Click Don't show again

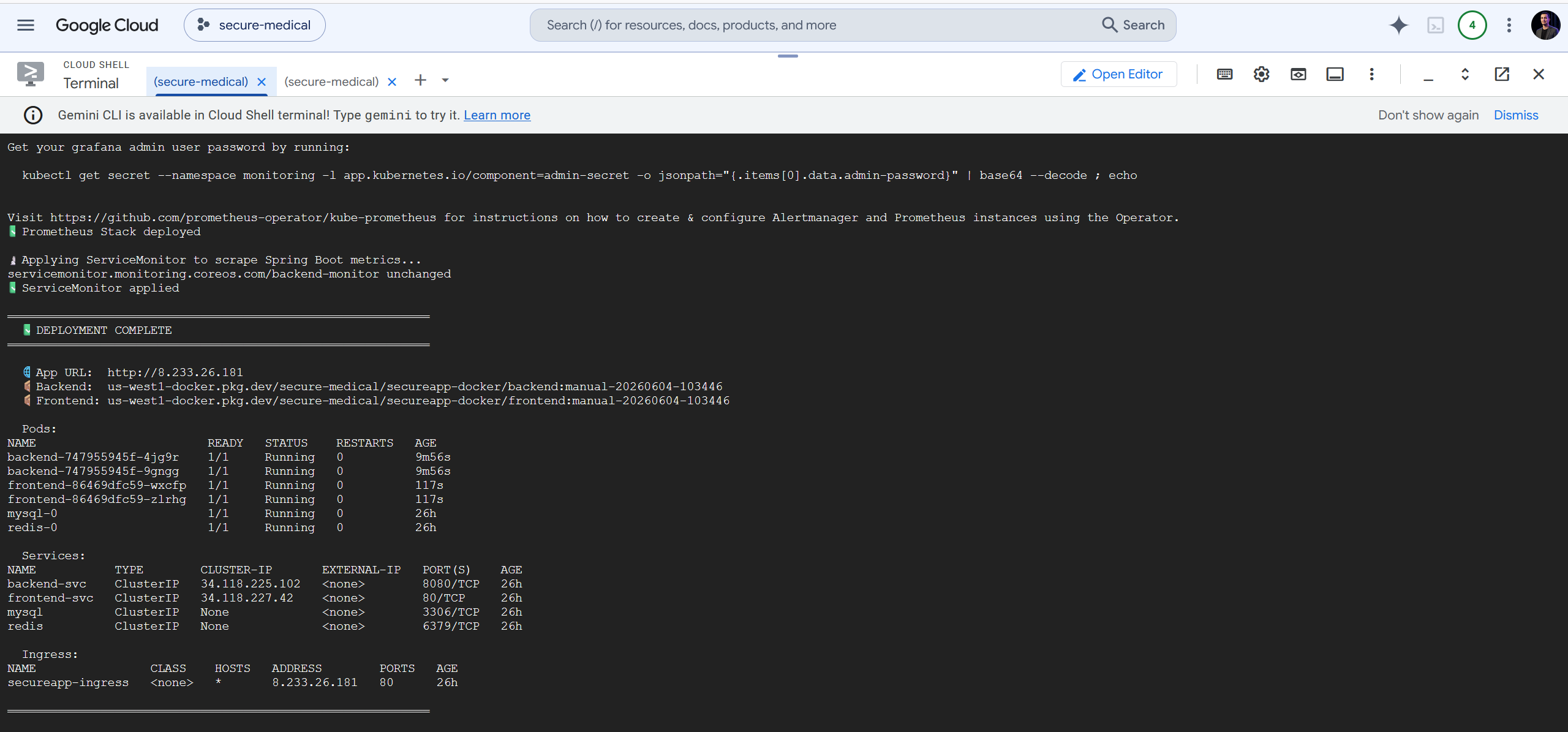(1428, 115)
